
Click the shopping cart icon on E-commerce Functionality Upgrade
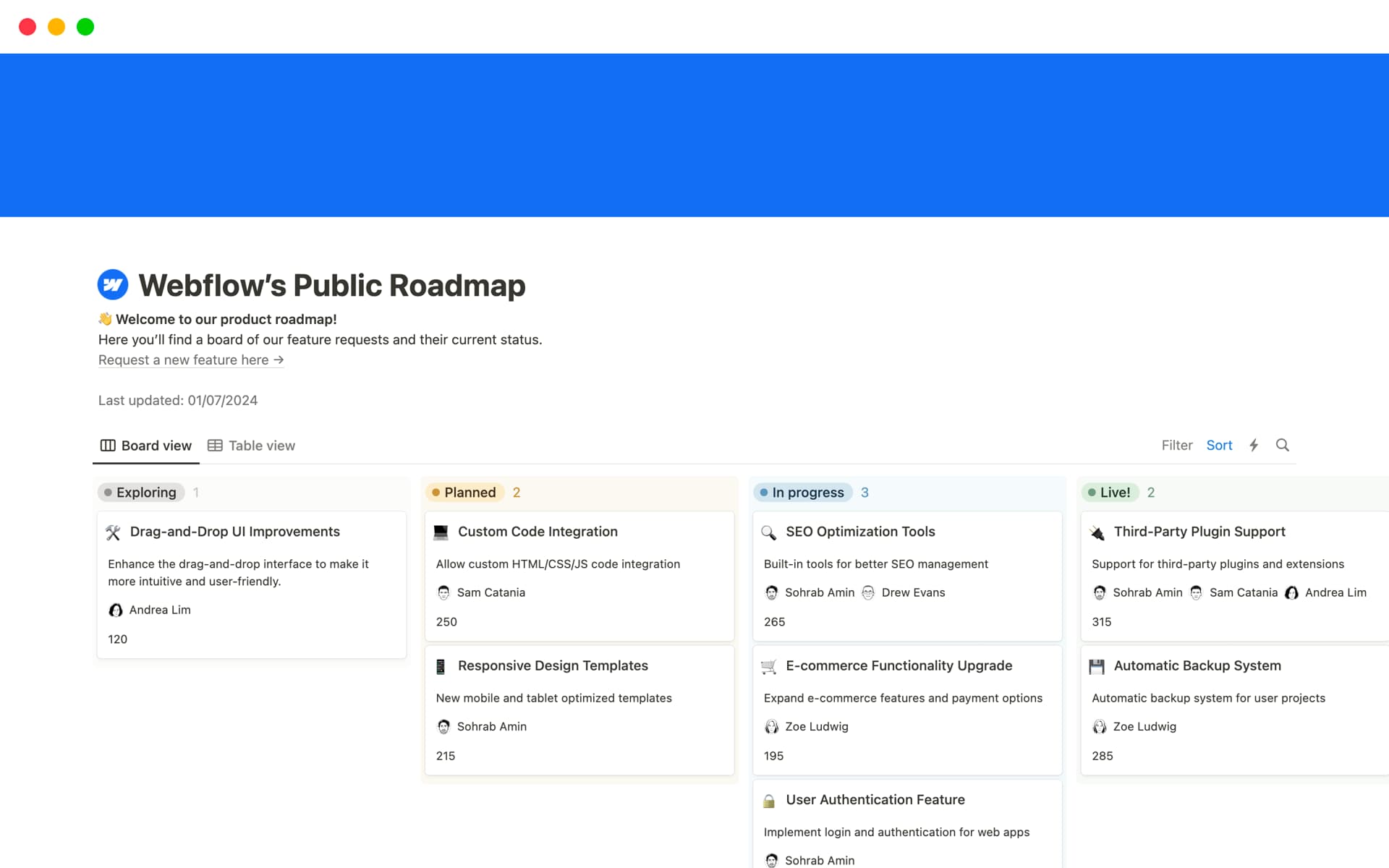(769, 665)
